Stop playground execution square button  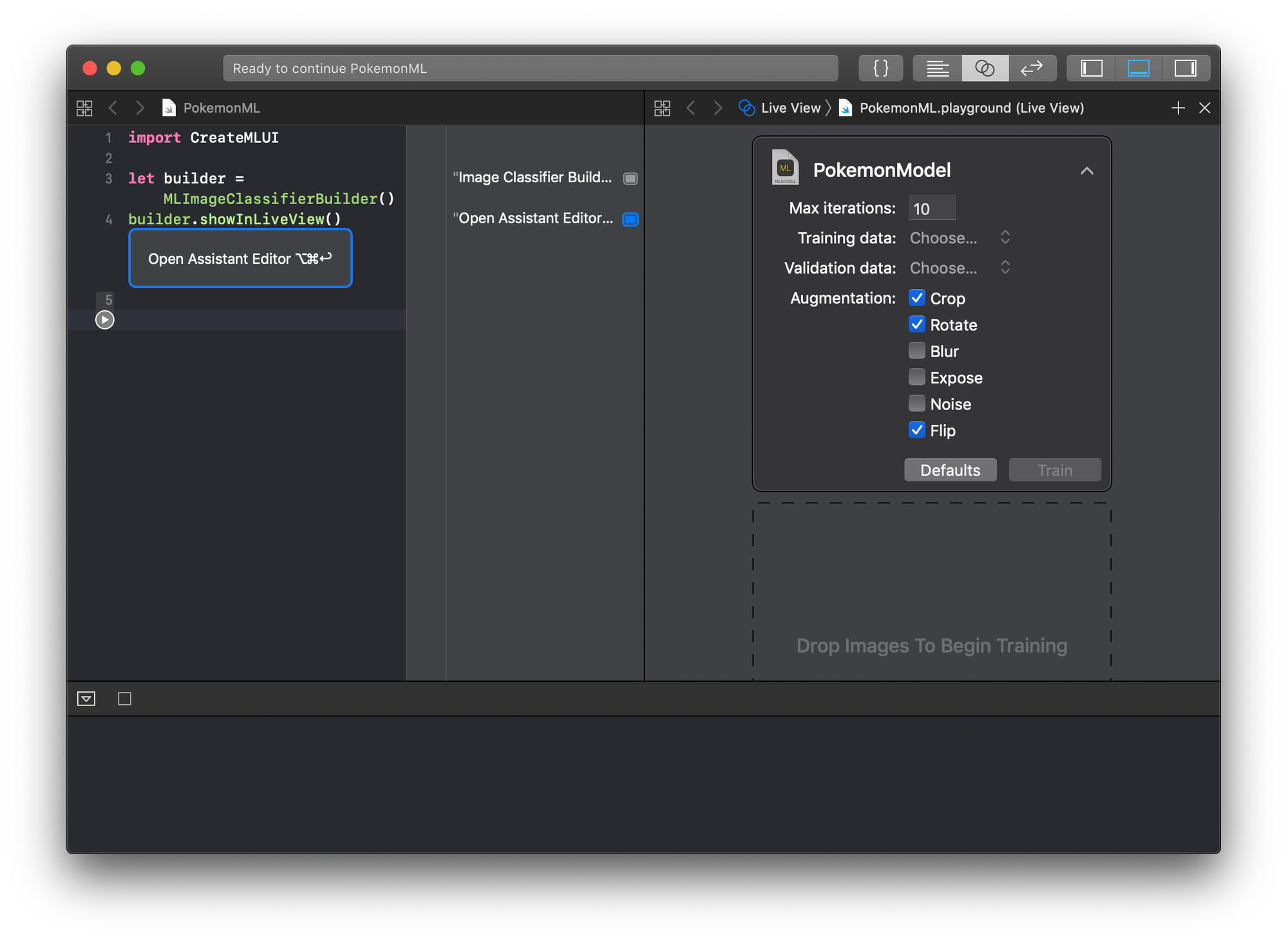pyautogui.click(x=125, y=699)
